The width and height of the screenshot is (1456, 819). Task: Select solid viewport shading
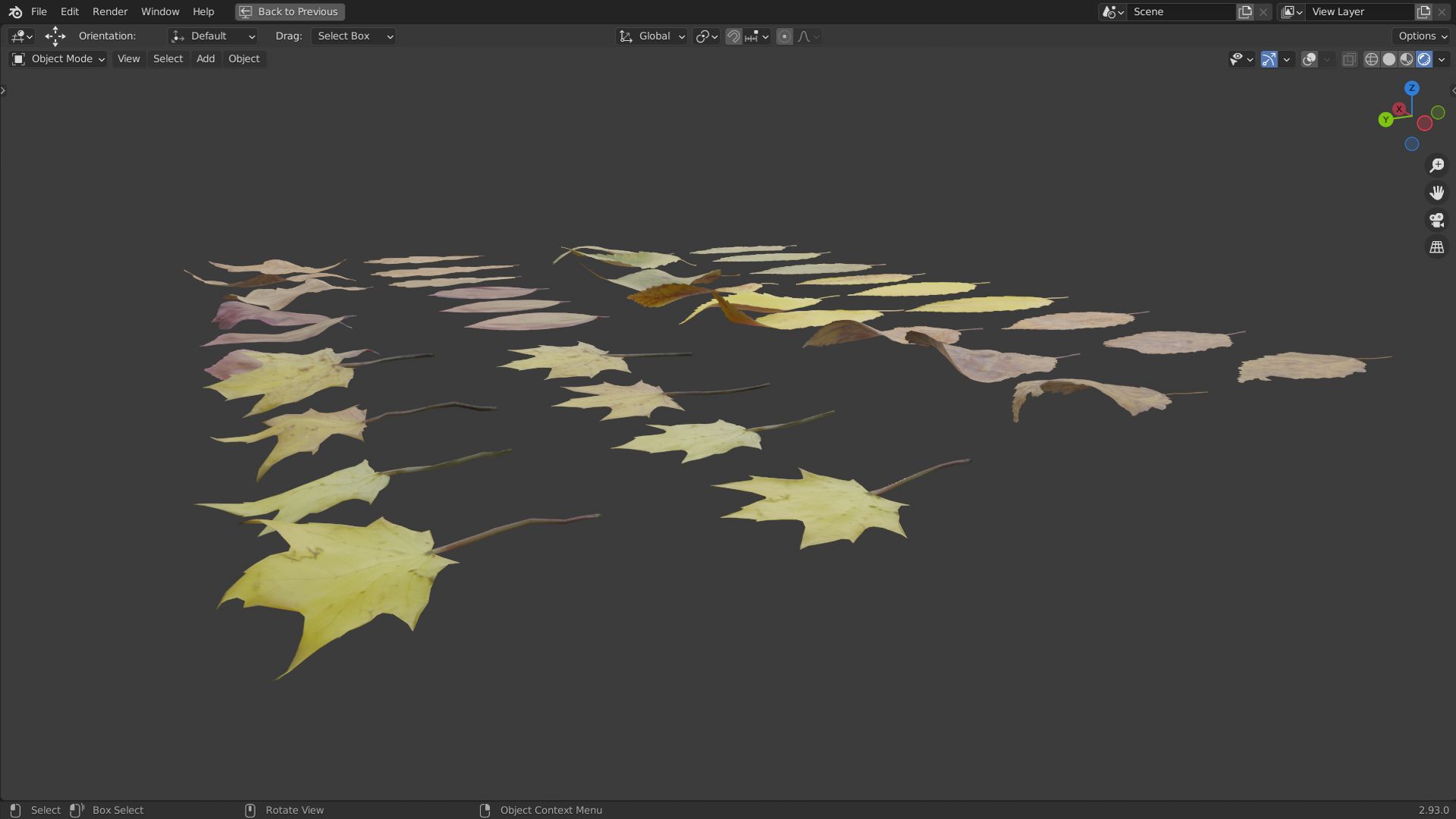tap(1389, 59)
